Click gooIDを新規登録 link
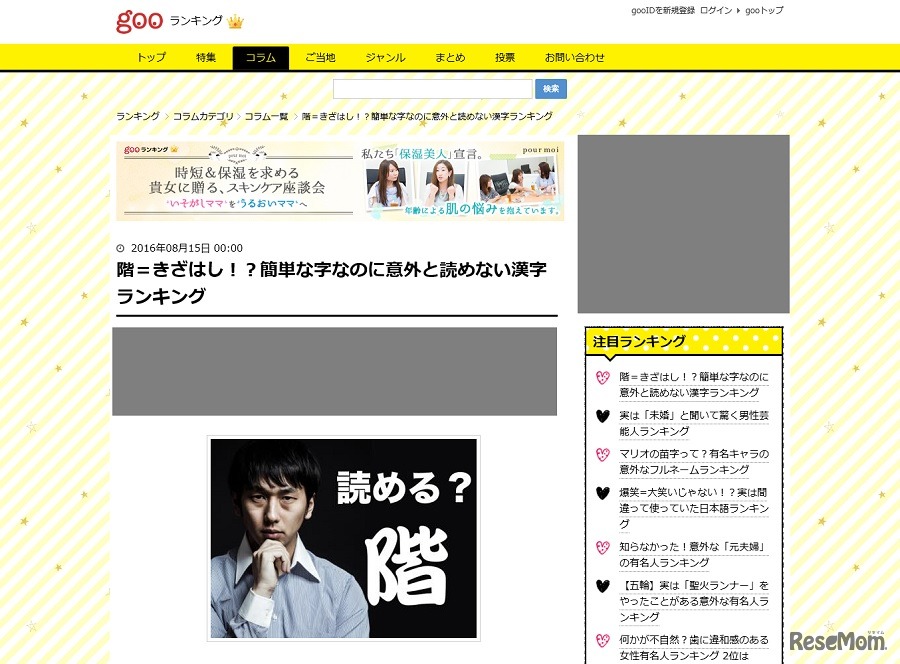 (x=663, y=10)
